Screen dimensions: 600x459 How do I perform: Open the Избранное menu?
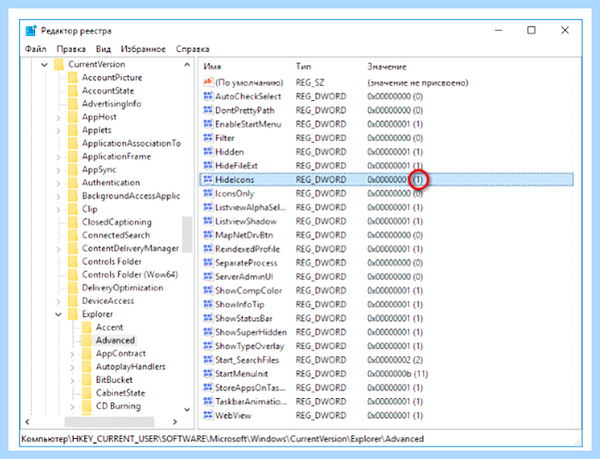click(x=143, y=49)
